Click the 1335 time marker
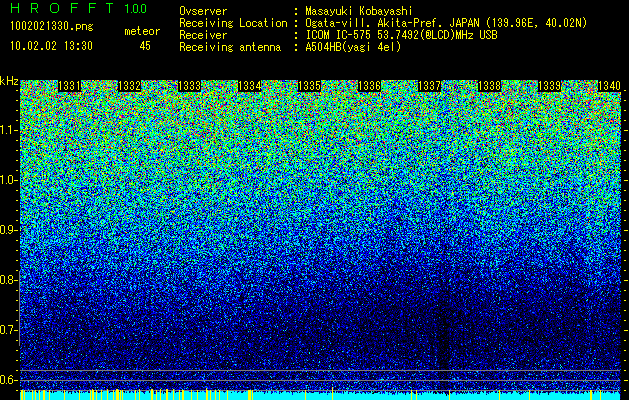 (x=310, y=86)
